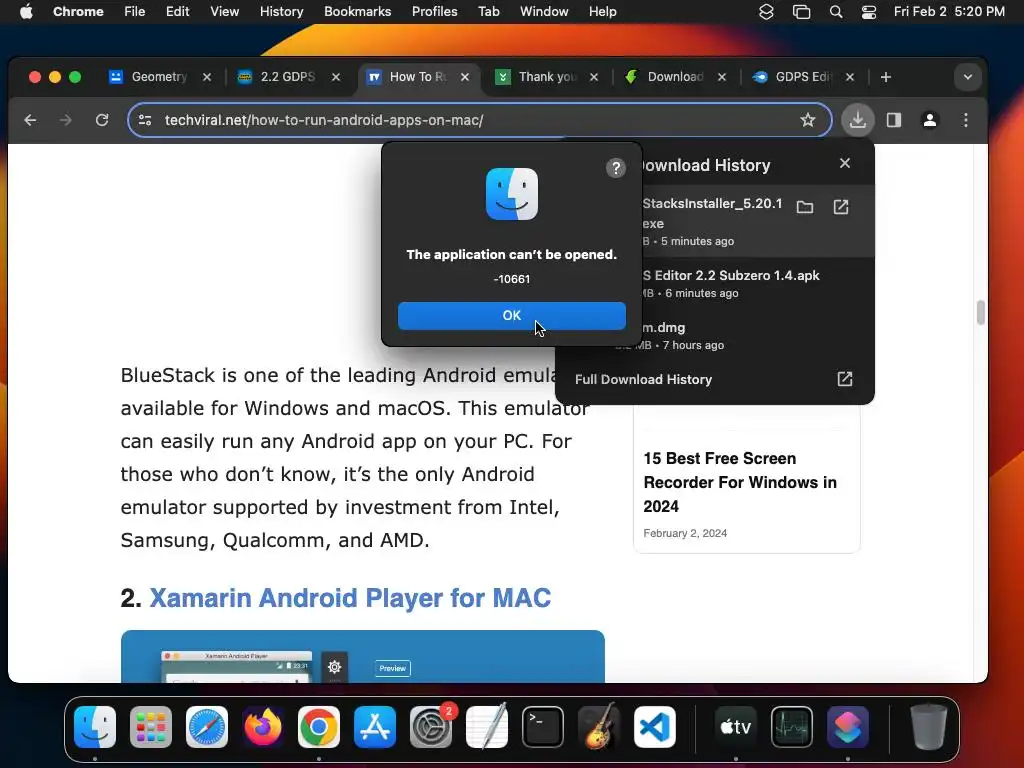Open the Xamarin Android Player for MAC link
The image size is (1024, 768).
(350, 598)
